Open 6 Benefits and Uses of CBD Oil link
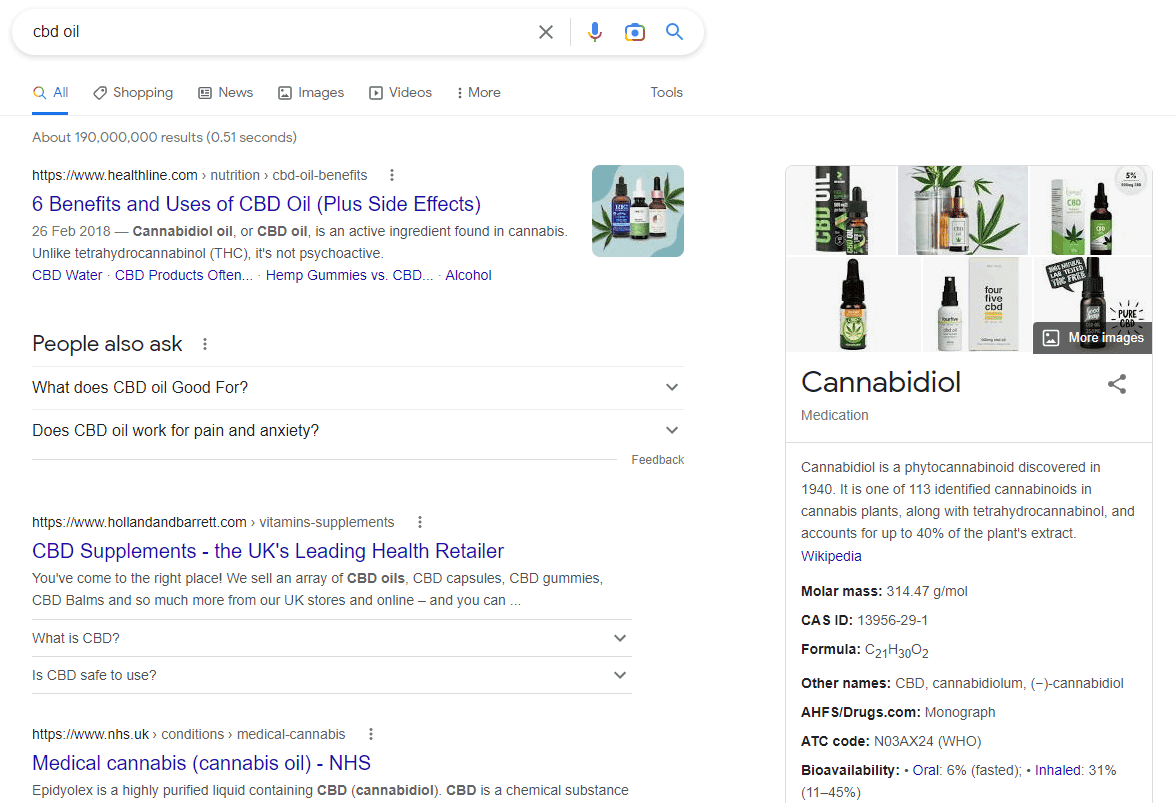 256,204
